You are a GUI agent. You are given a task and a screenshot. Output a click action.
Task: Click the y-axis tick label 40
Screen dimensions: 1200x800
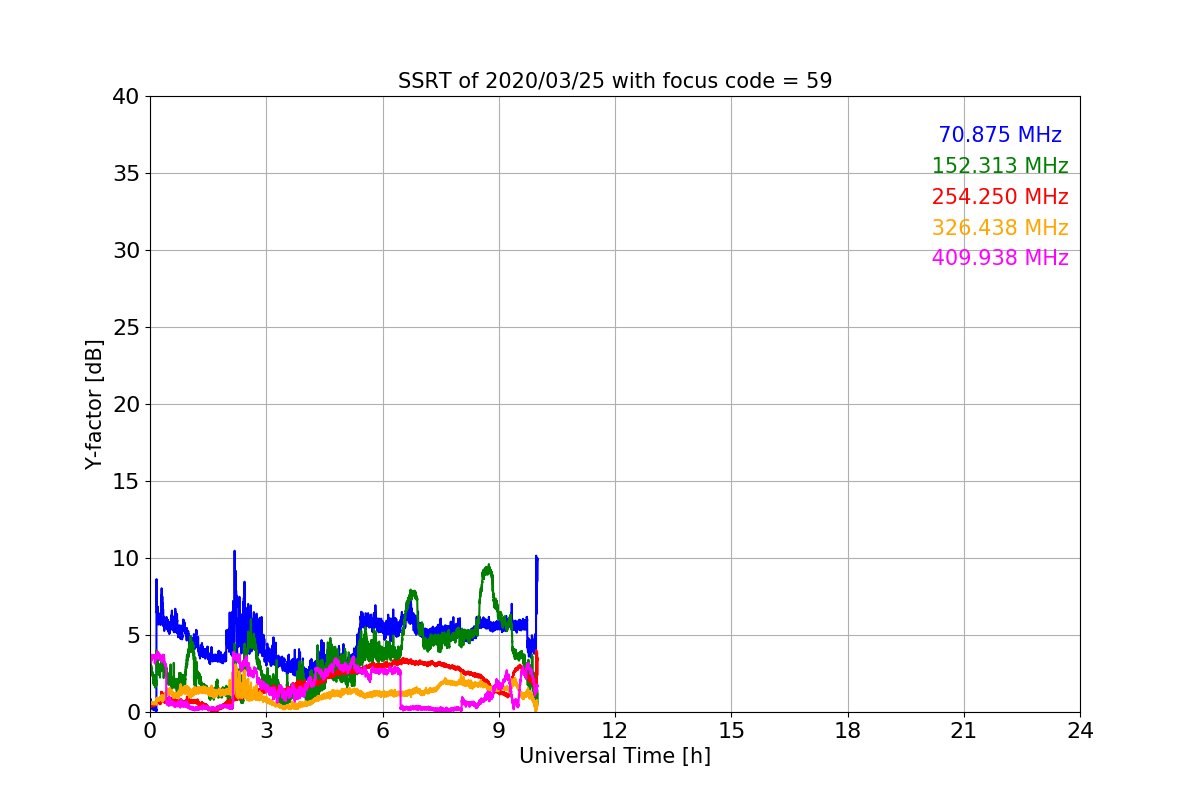(x=126, y=97)
